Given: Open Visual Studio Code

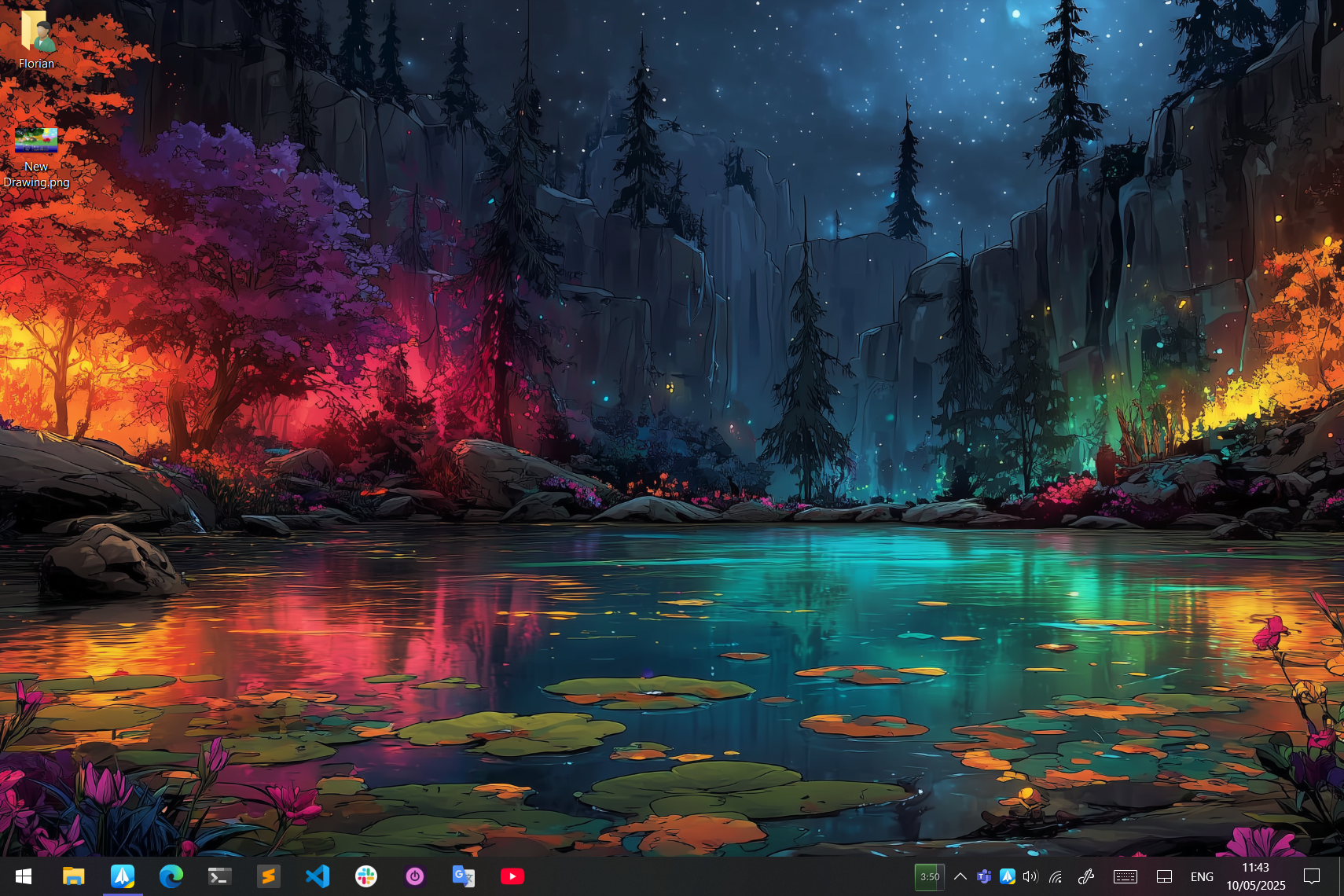Looking at the screenshot, I should (318, 876).
